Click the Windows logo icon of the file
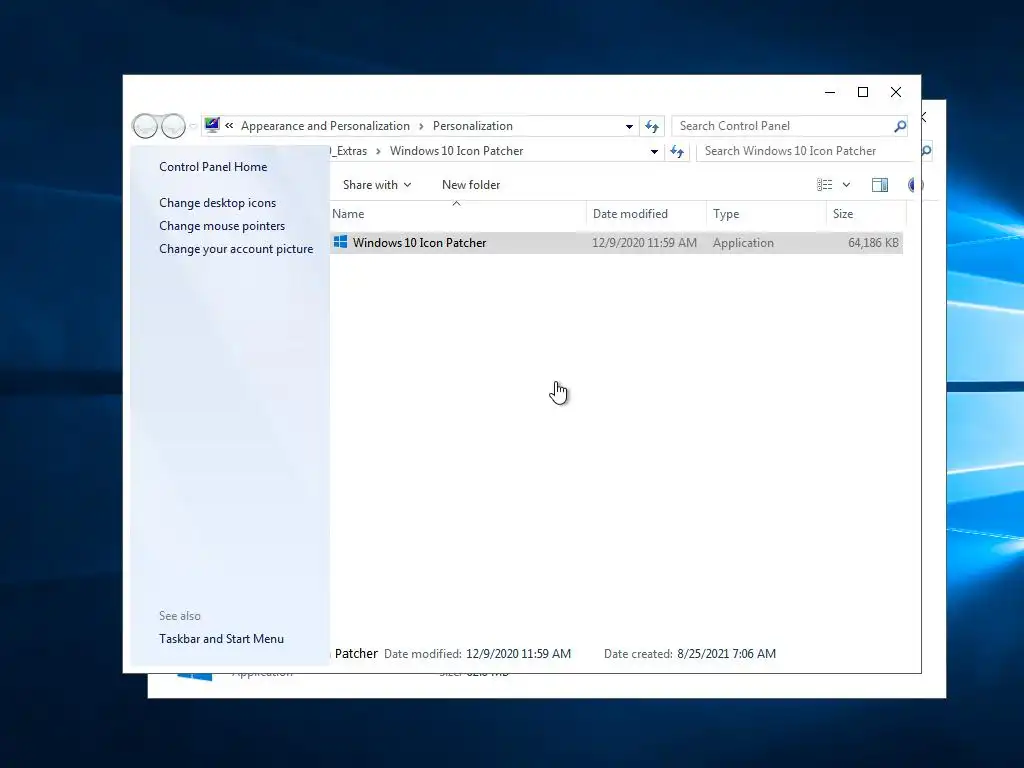The height and width of the screenshot is (768, 1024). 340,242
